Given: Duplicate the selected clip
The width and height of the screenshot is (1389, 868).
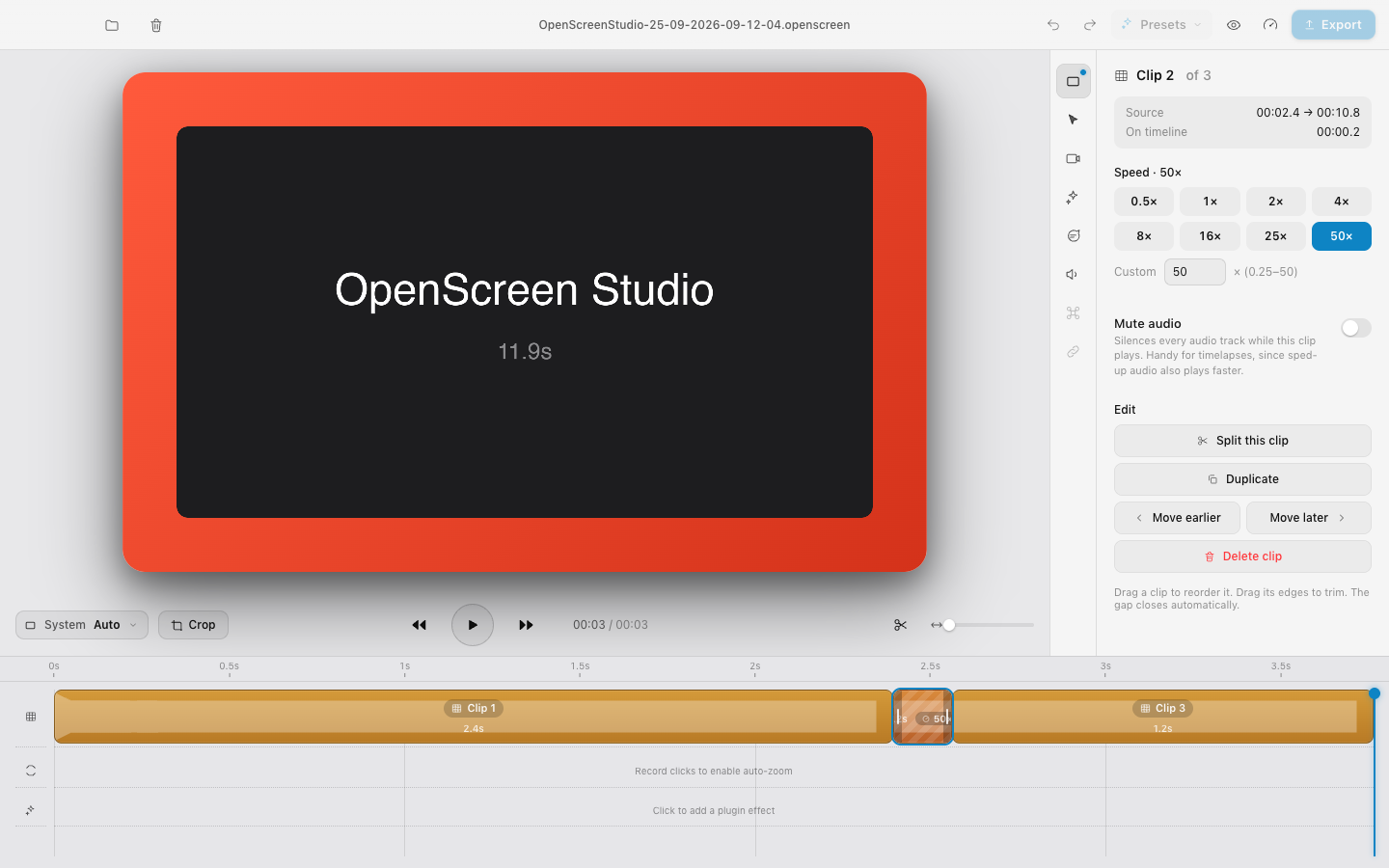Looking at the screenshot, I should click(x=1242, y=479).
